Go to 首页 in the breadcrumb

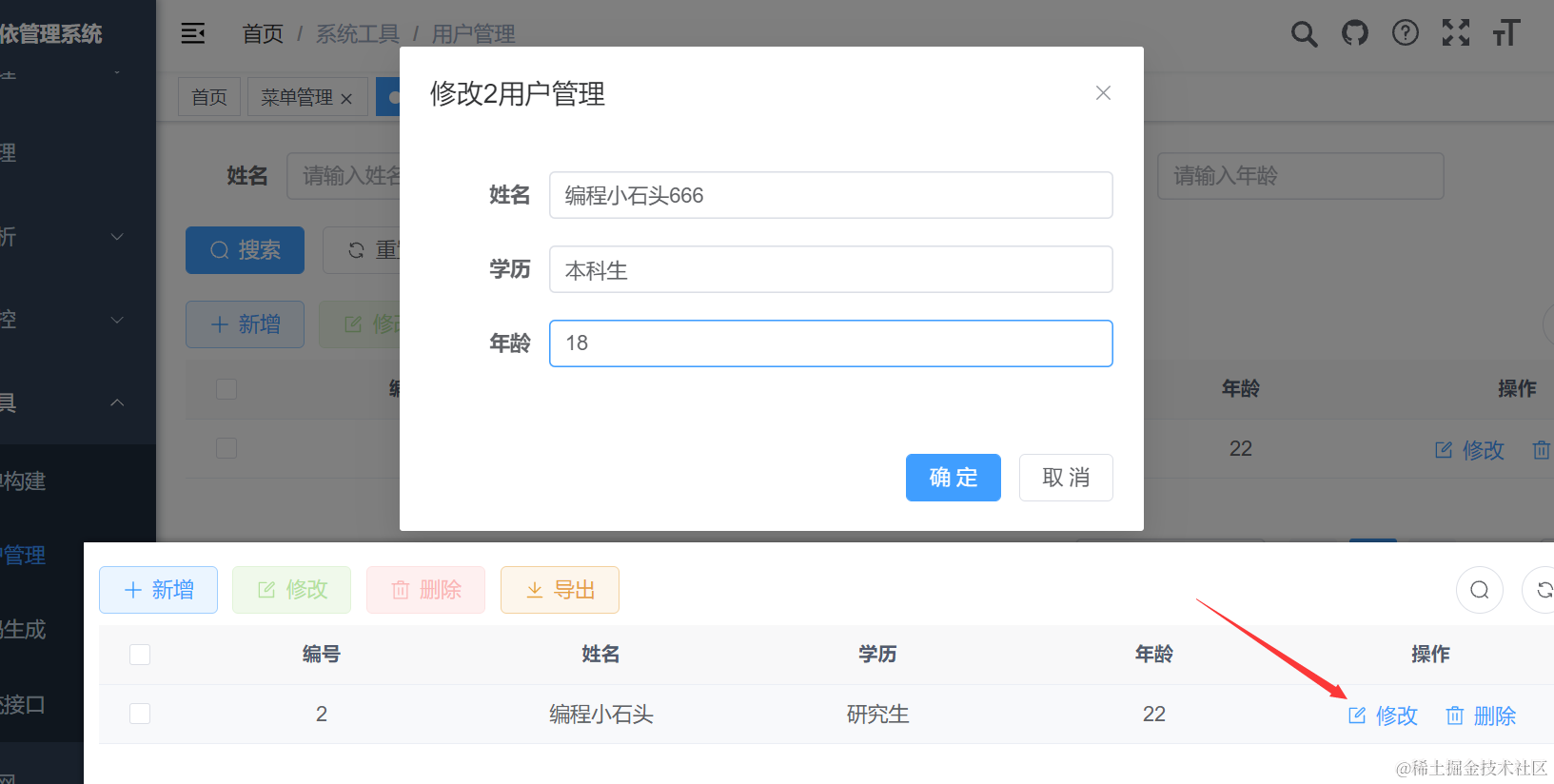click(x=263, y=34)
